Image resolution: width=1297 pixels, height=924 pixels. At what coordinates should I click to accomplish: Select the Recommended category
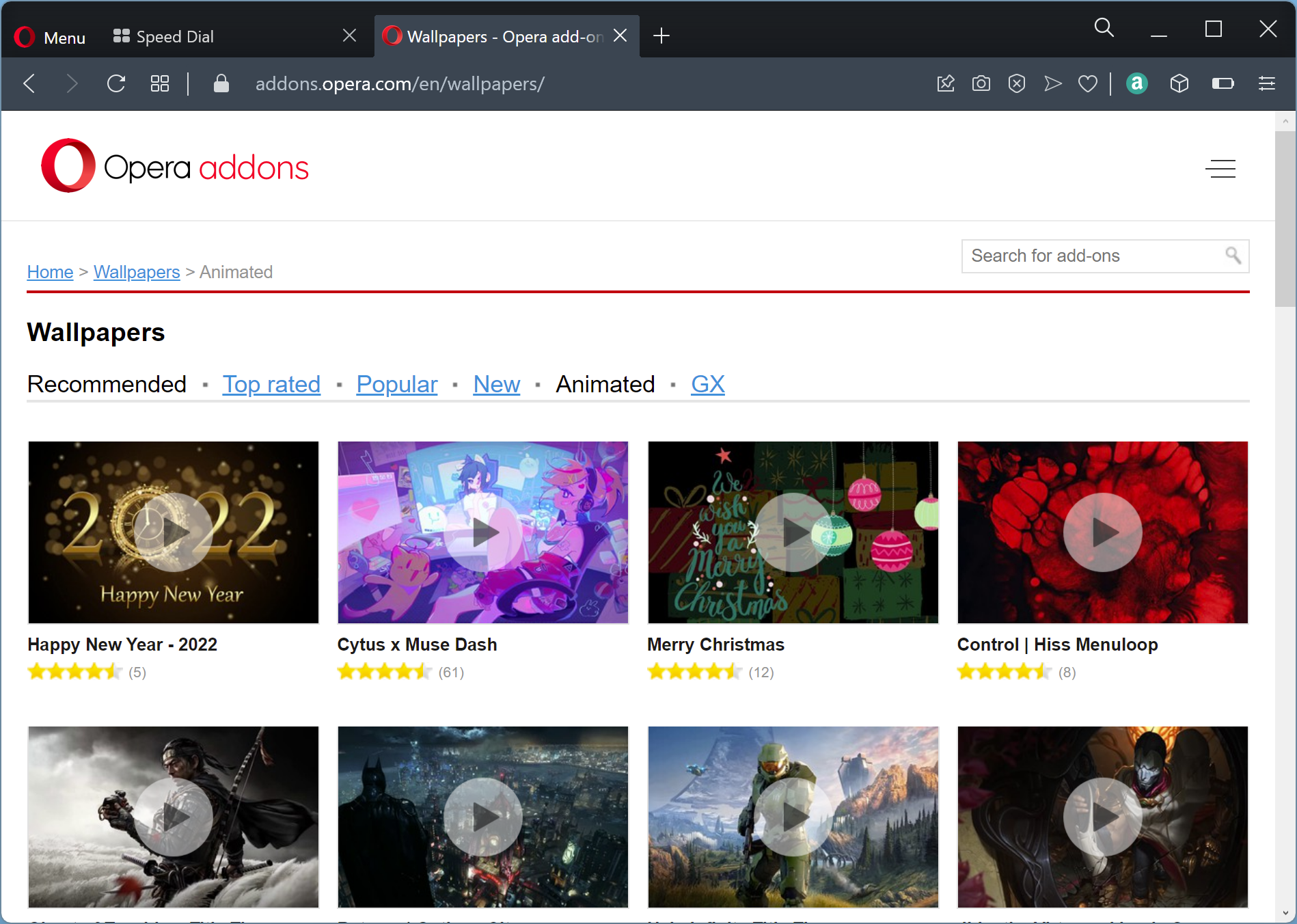[x=107, y=384]
